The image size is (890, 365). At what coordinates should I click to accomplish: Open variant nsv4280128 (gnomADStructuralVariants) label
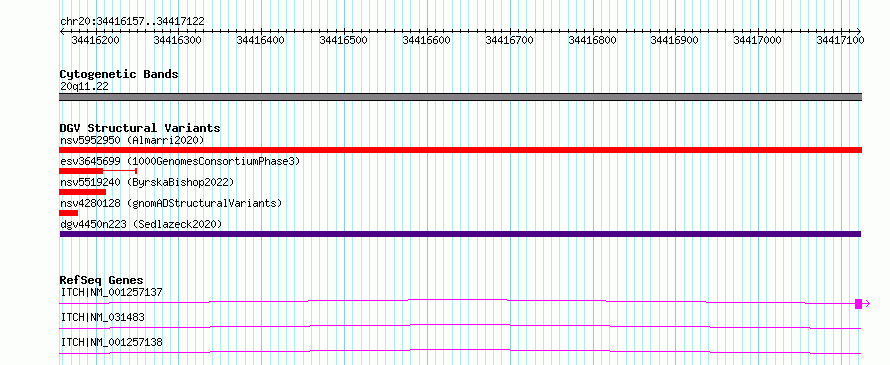(x=171, y=203)
